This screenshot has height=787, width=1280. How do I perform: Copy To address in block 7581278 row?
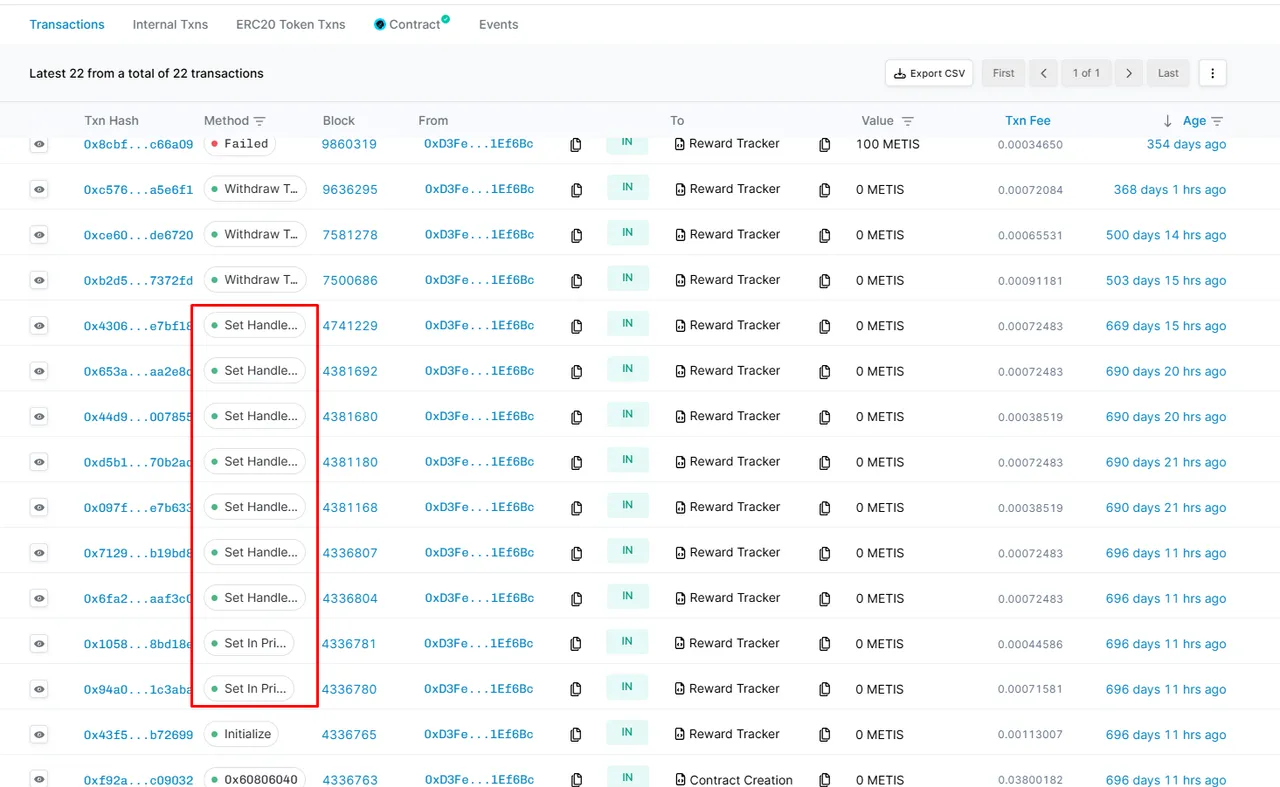(824, 235)
